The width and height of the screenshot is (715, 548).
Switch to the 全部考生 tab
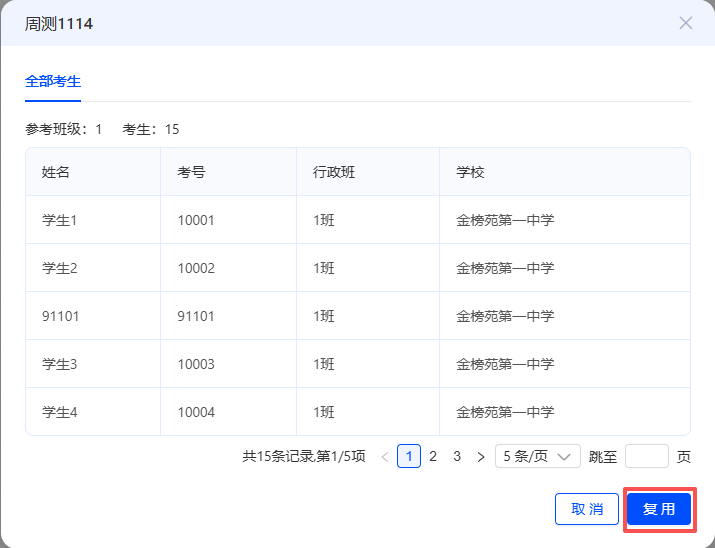click(53, 81)
